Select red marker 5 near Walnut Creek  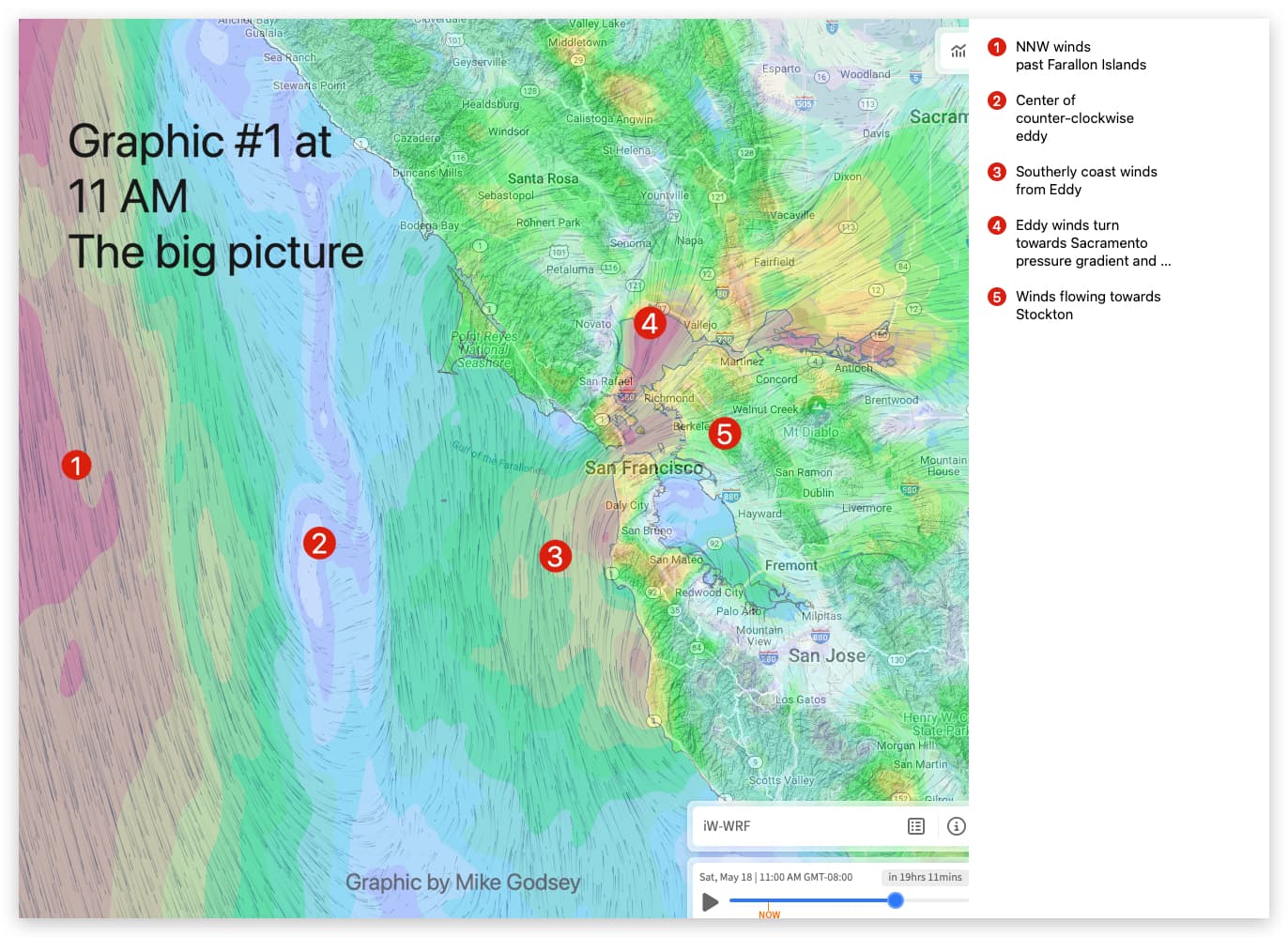(x=724, y=434)
